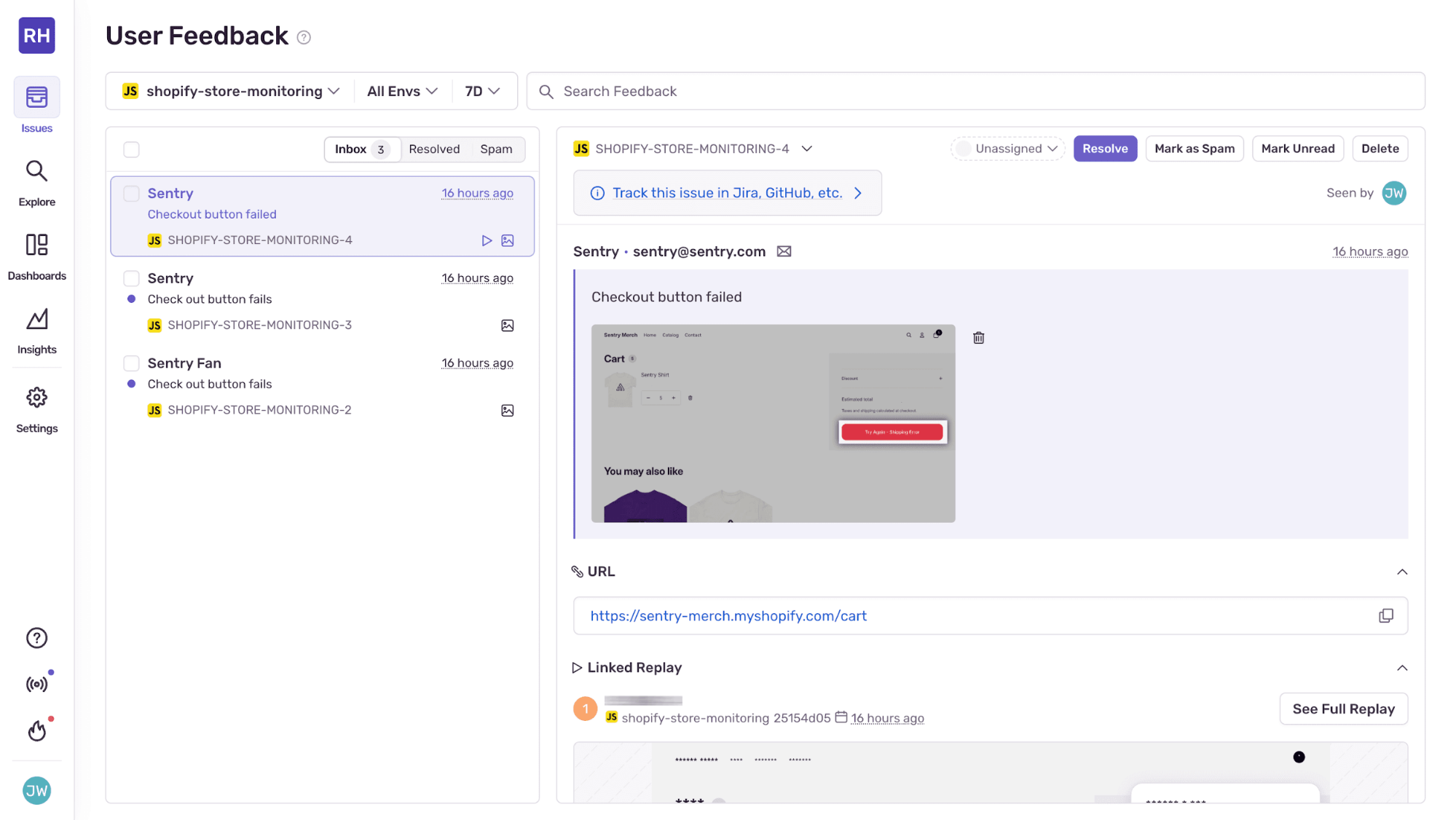
Task: Switch to the Spam tab
Action: (497, 149)
